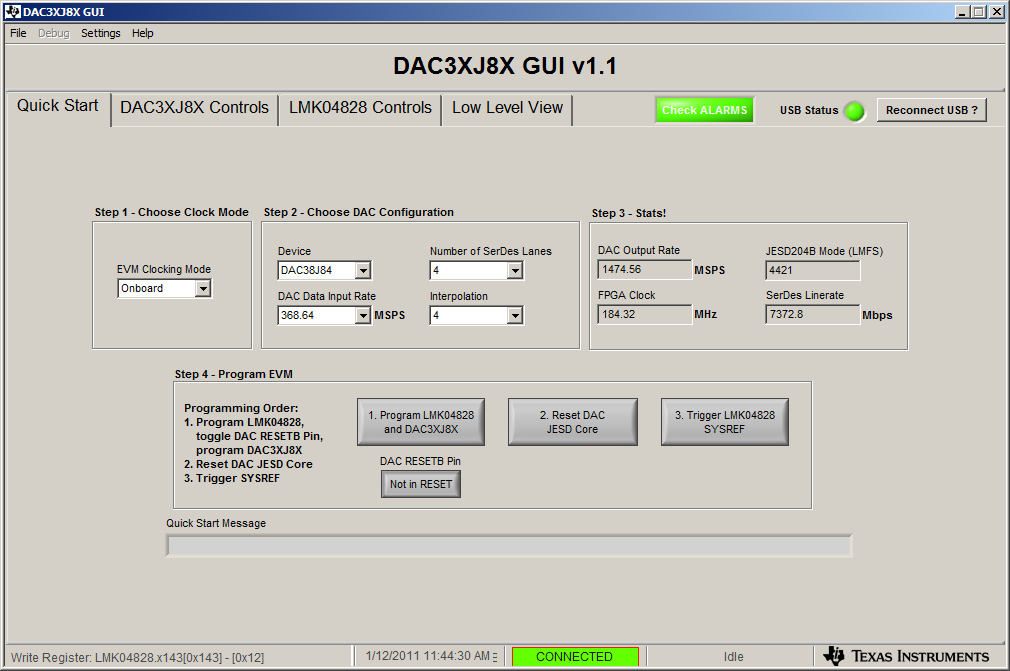The image size is (1010, 671).
Task: Click the green USB Status LED indicator
Action: (x=855, y=111)
